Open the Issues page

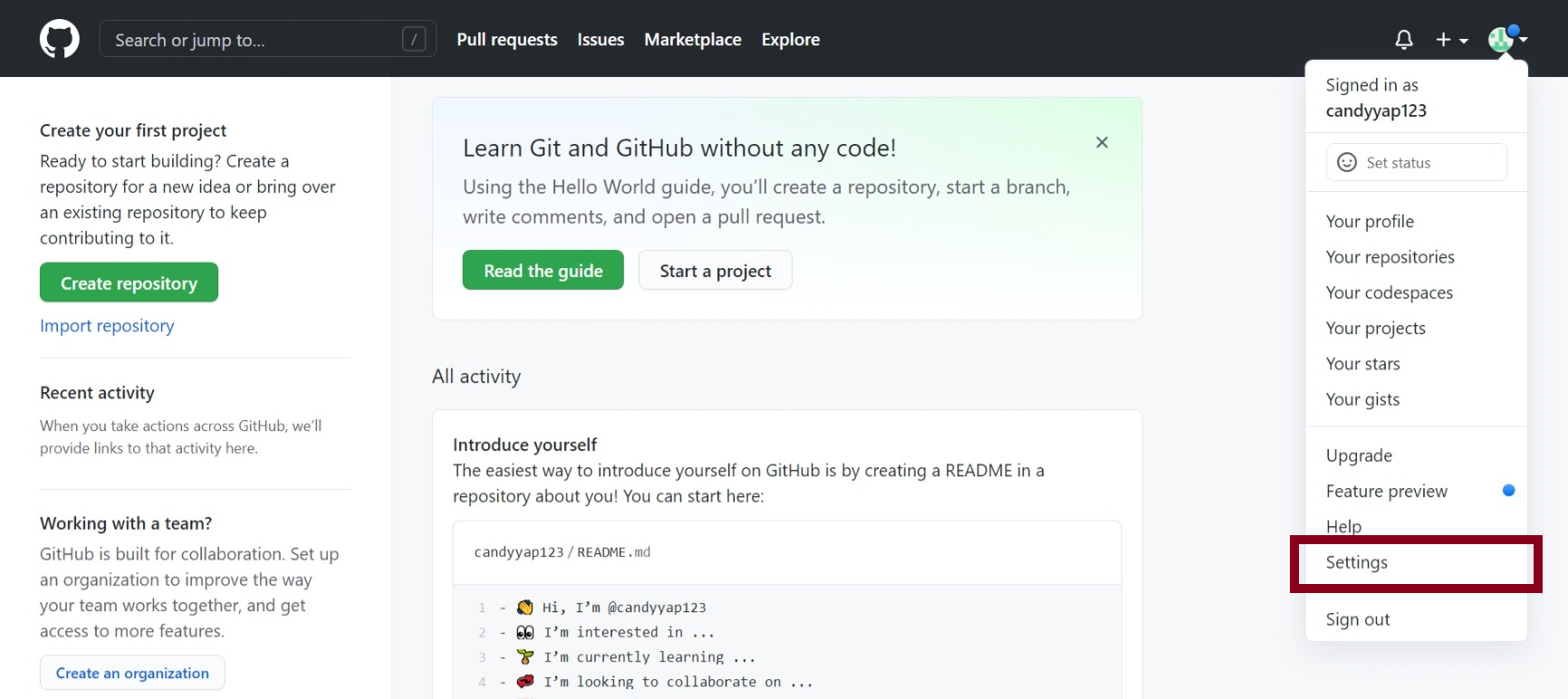(601, 40)
